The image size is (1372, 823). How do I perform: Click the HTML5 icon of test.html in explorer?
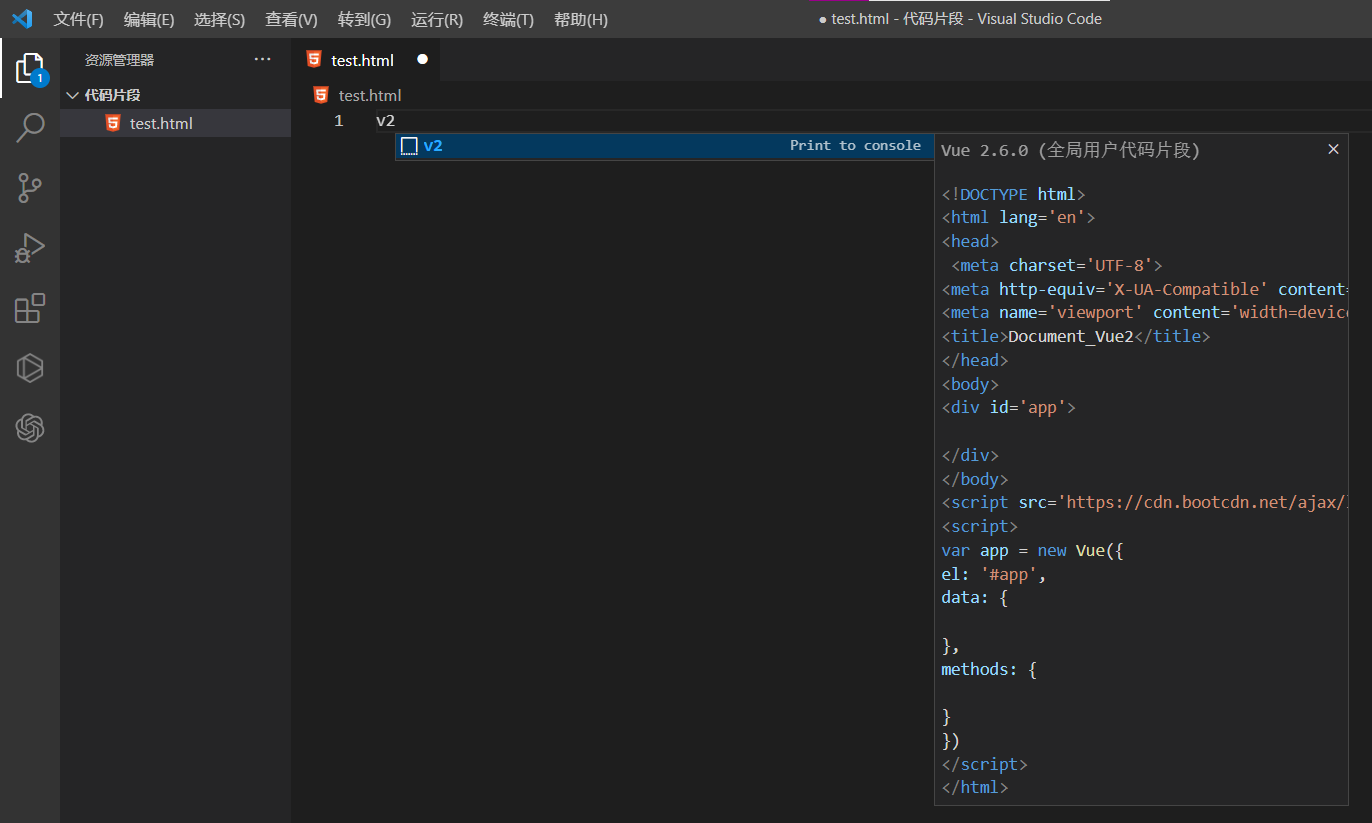tap(113, 123)
